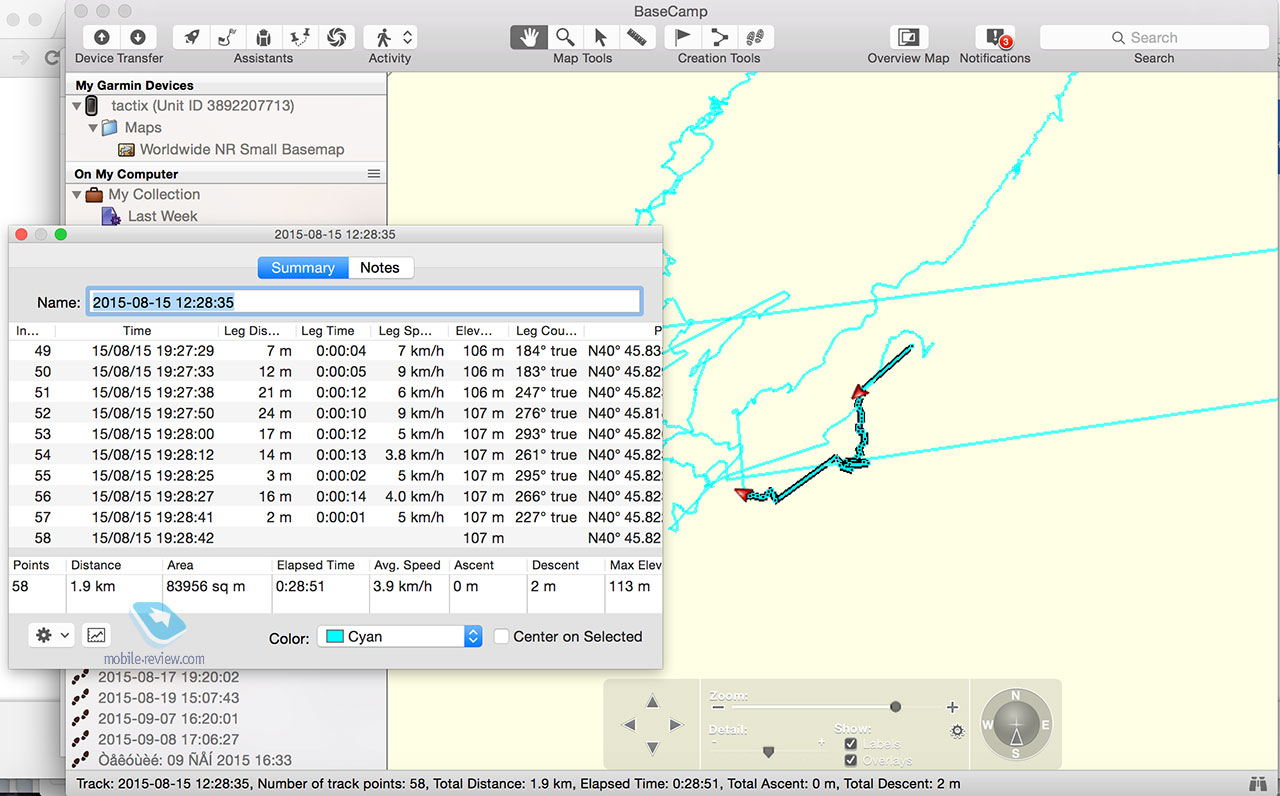Screen dimensions: 1280x796
Task: Open the rocket assistant icon
Action: (192, 37)
